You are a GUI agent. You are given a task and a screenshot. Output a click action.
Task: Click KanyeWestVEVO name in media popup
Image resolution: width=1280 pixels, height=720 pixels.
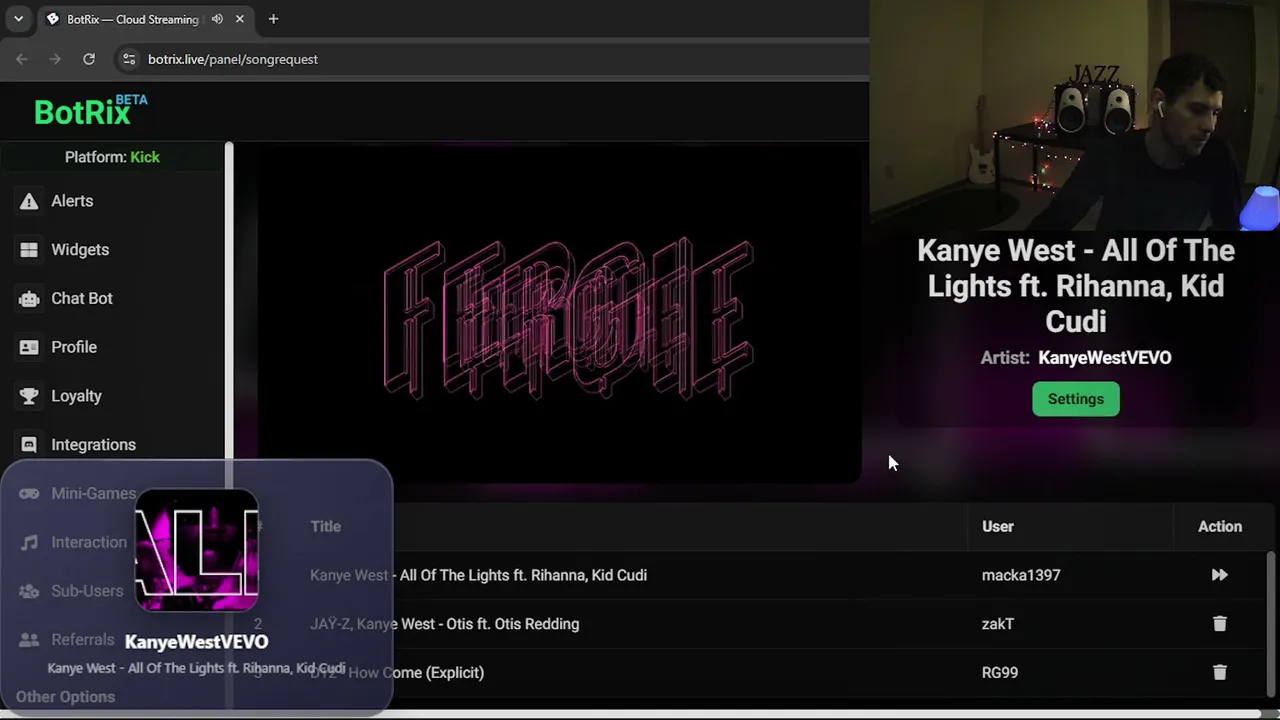click(197, 642)
